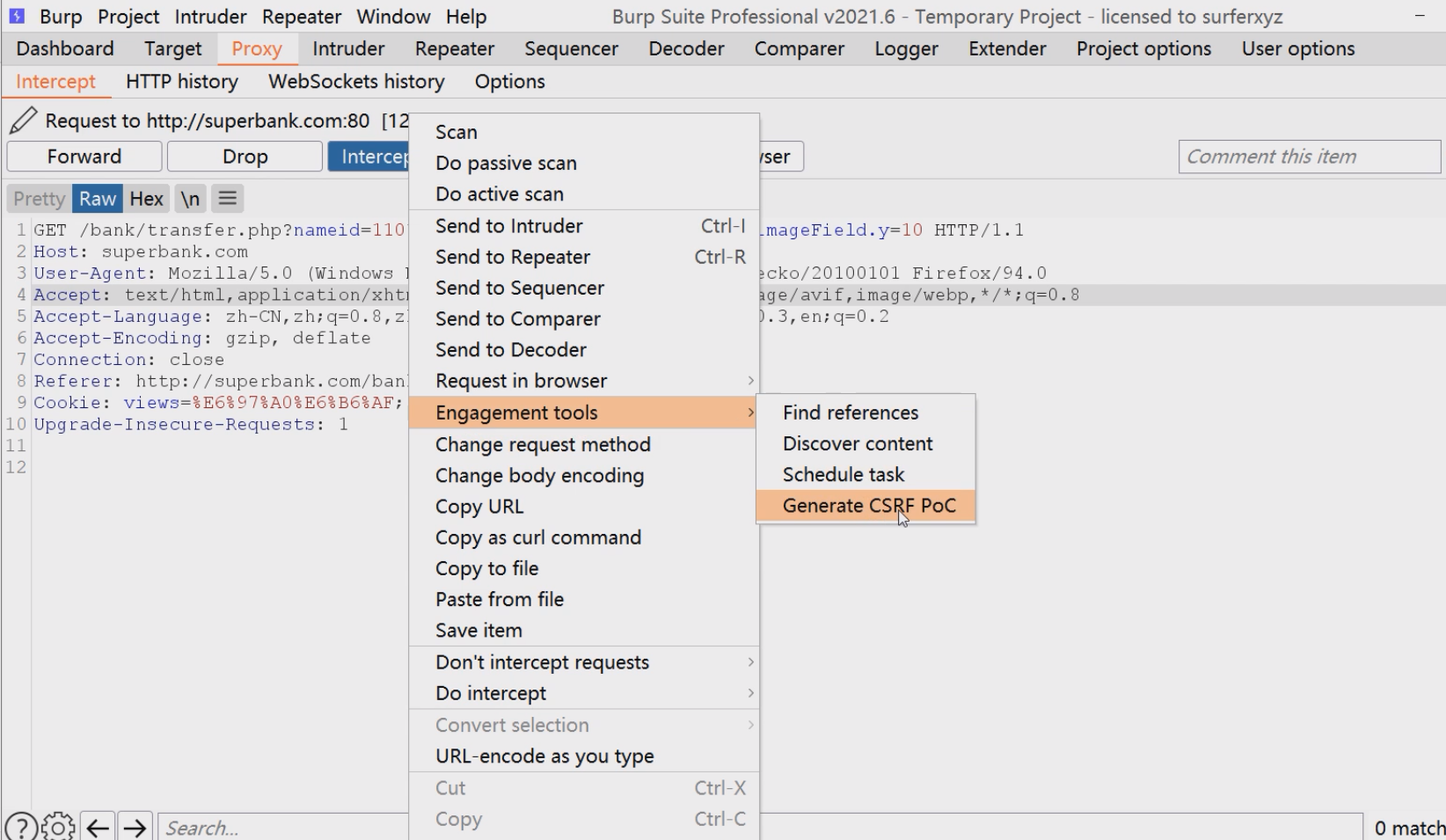
Task: Click the Forward button
Action: [84, 157]
